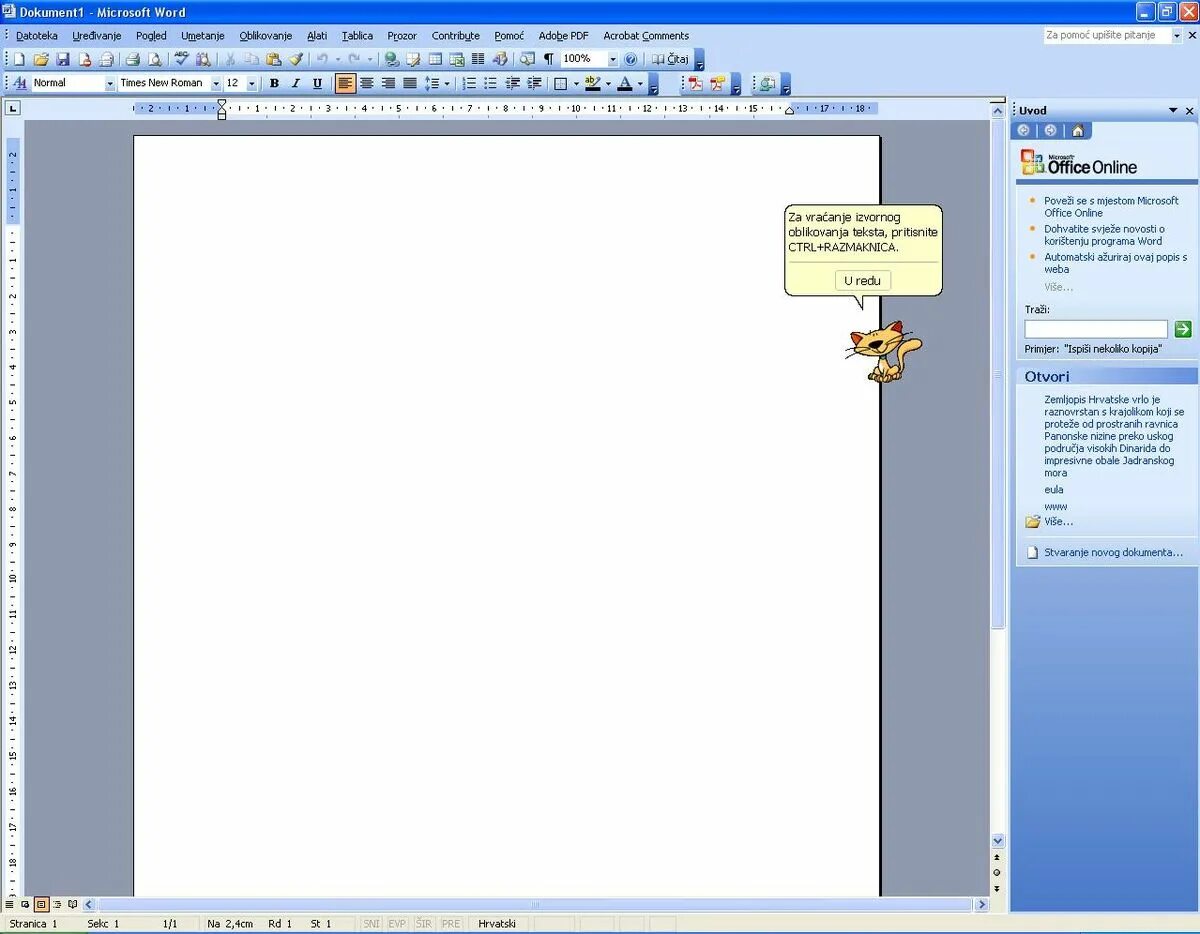This screenshot has height=934, width=1200.
Task: Click the first Adobe PDF convert icon
Action: click(696, 83)
